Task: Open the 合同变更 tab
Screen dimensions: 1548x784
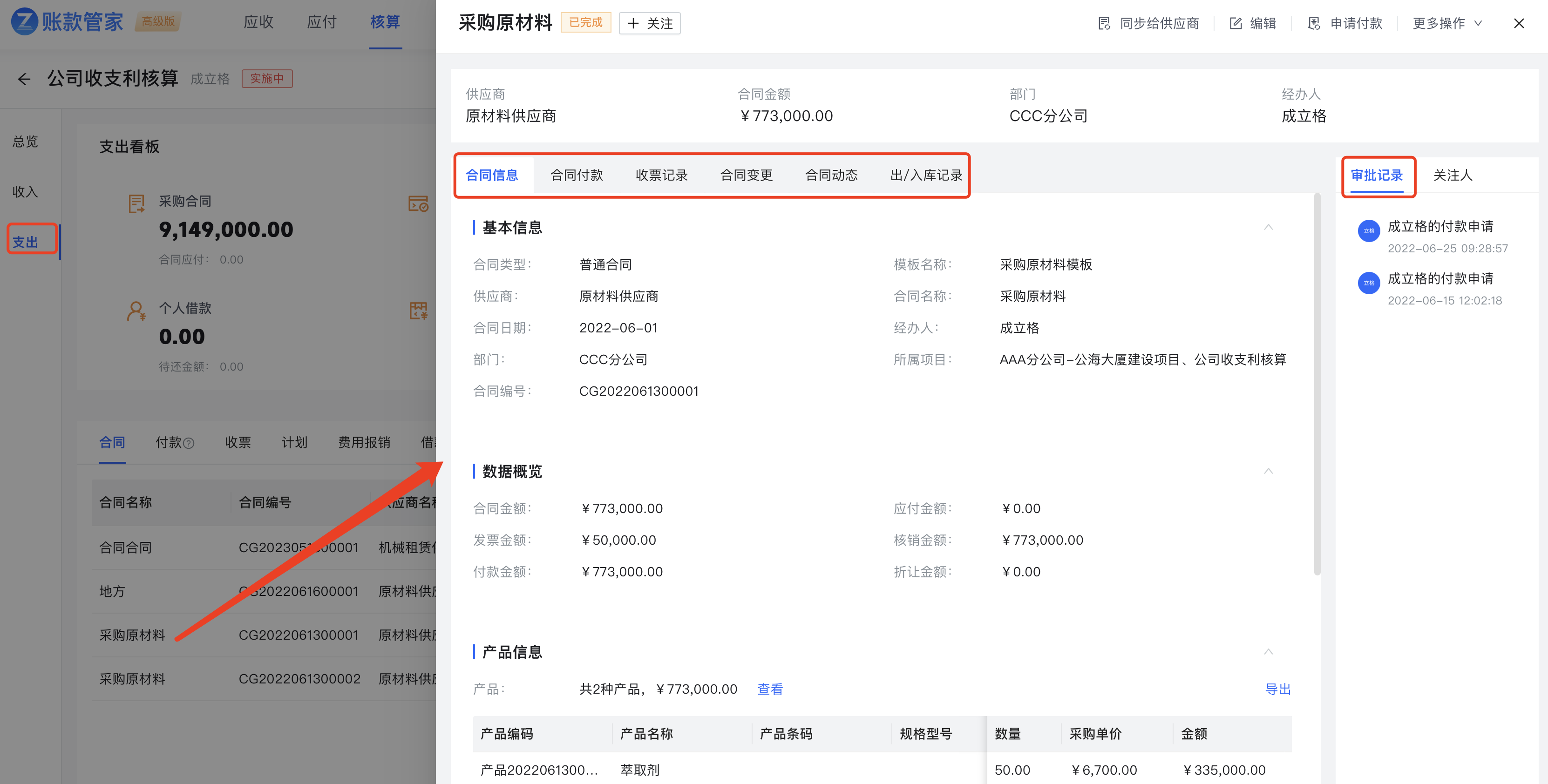Action: [747, 176]
